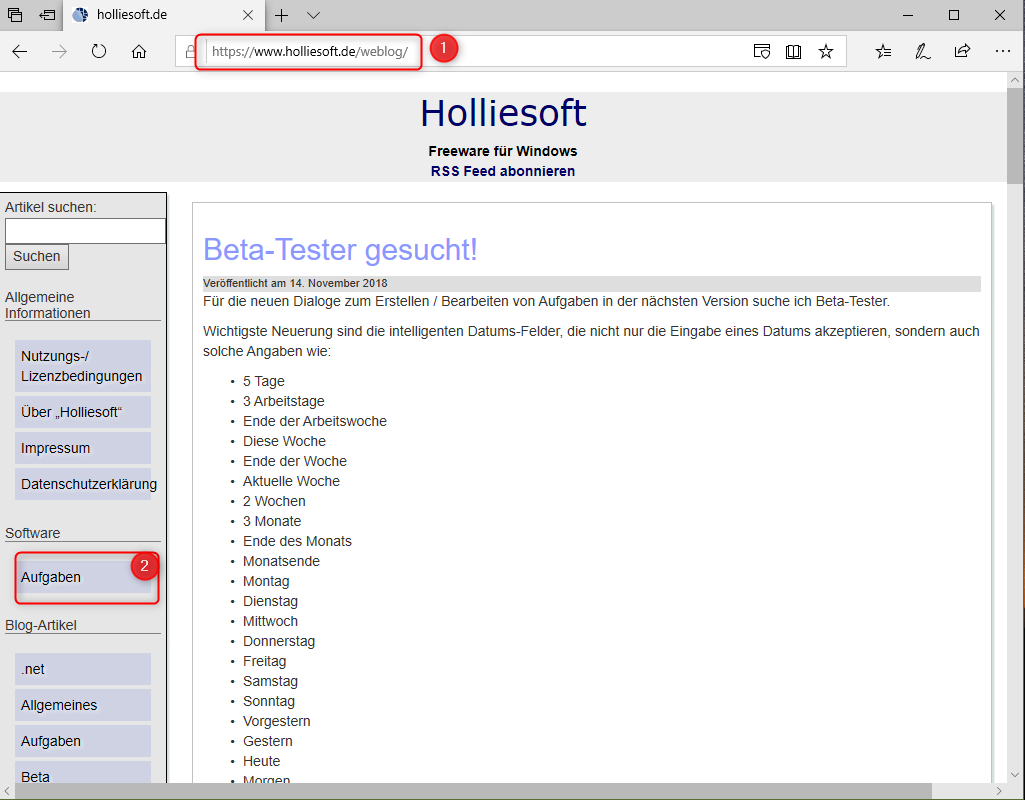1025x800 pixels.
Task: Share this page via share icon
Action: 962,52
